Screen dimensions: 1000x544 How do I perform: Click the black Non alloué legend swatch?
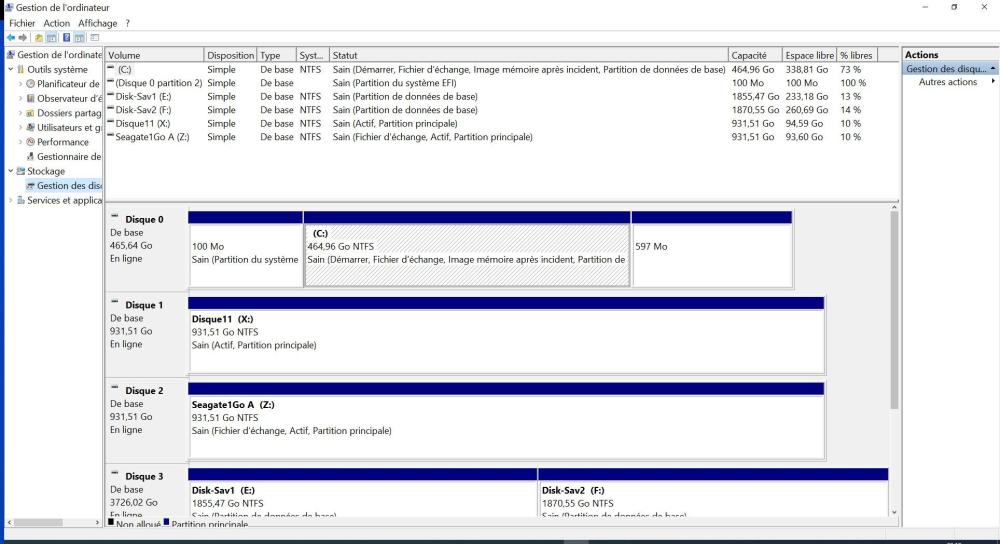click(x=111, y=522)
